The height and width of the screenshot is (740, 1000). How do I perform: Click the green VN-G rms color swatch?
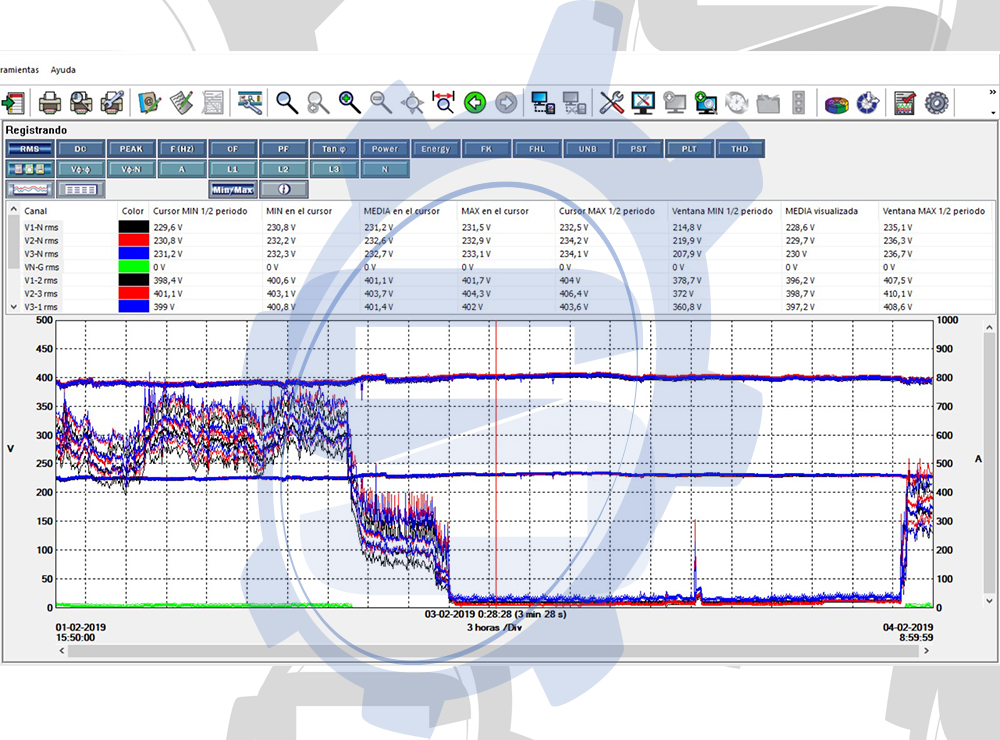[x=133, y=268]
